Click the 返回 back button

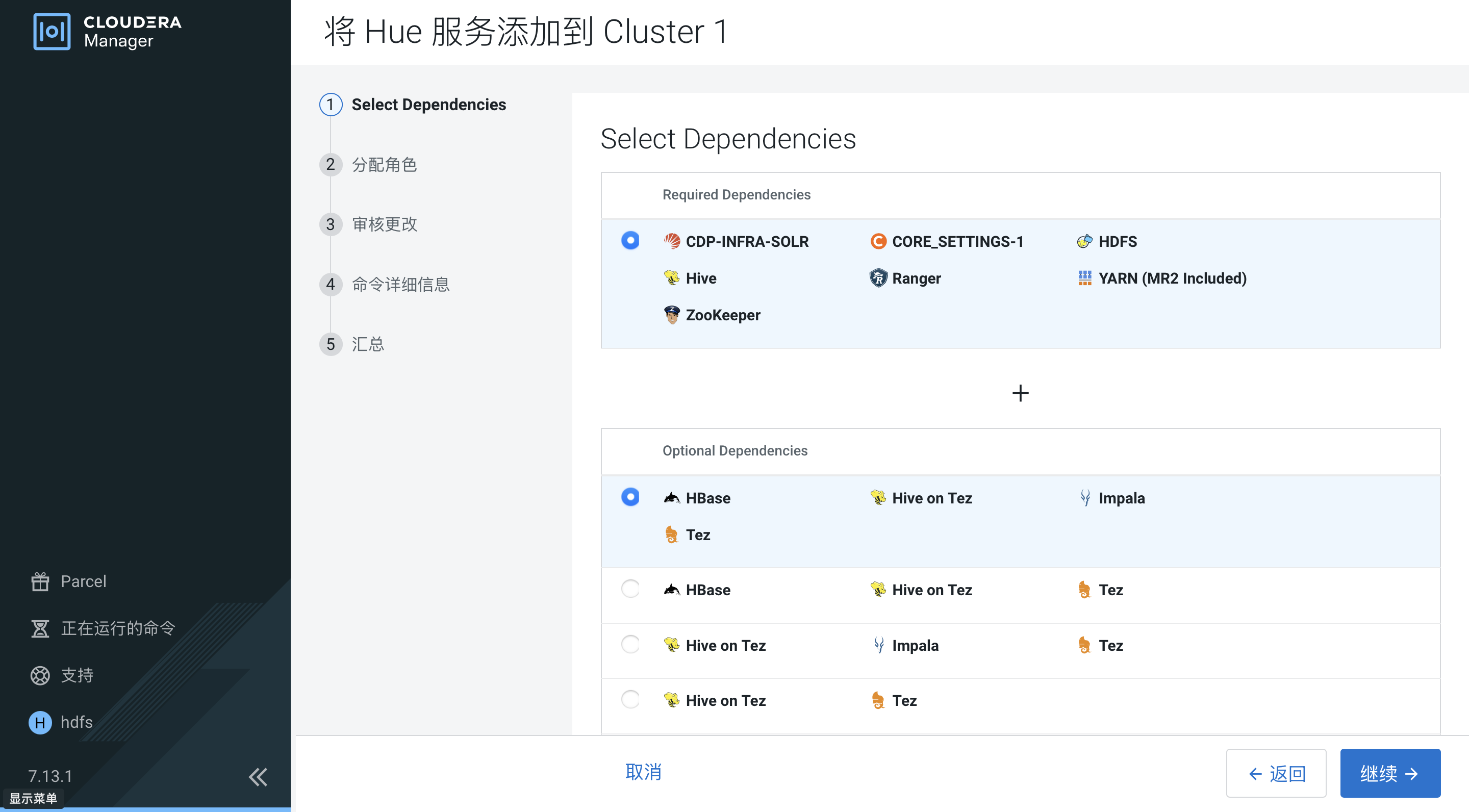pyautogui.click(x=1276, y=773)
